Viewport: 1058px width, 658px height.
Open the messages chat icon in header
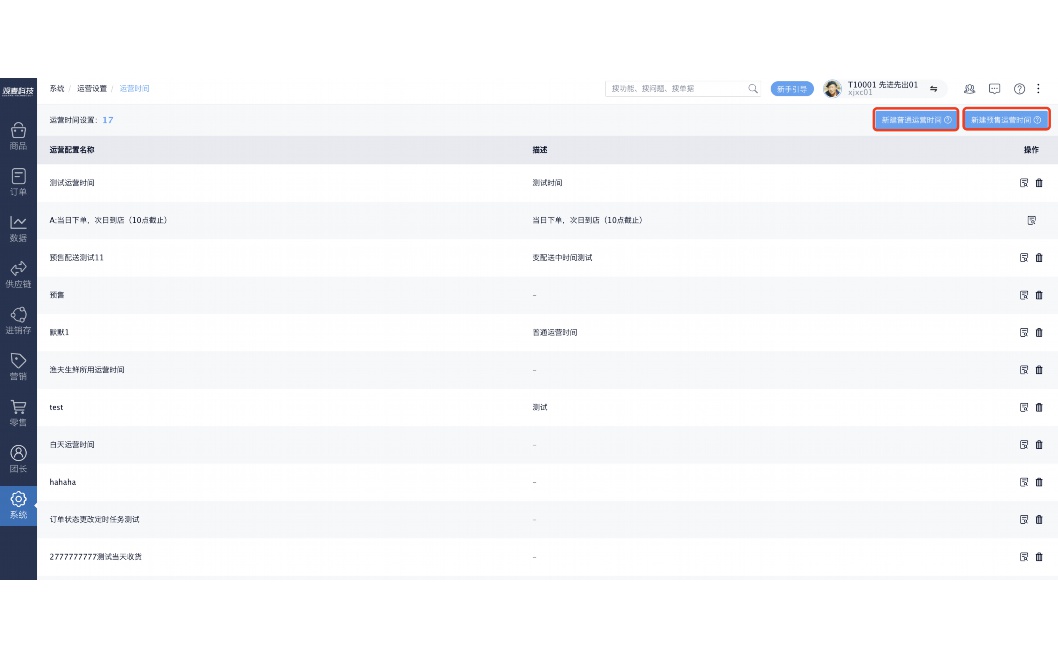(x=994, y=89)
